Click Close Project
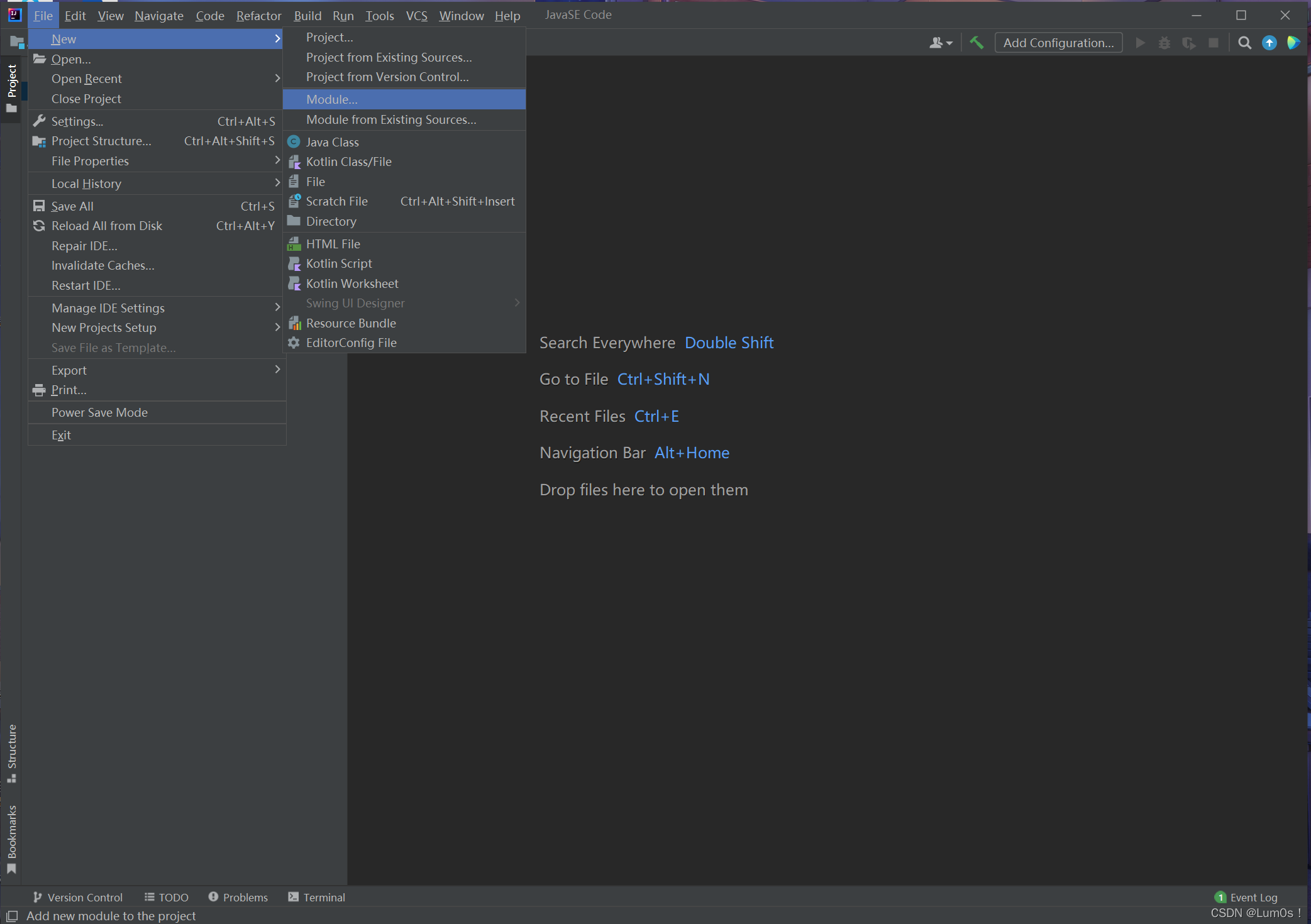 coord(156,99)
